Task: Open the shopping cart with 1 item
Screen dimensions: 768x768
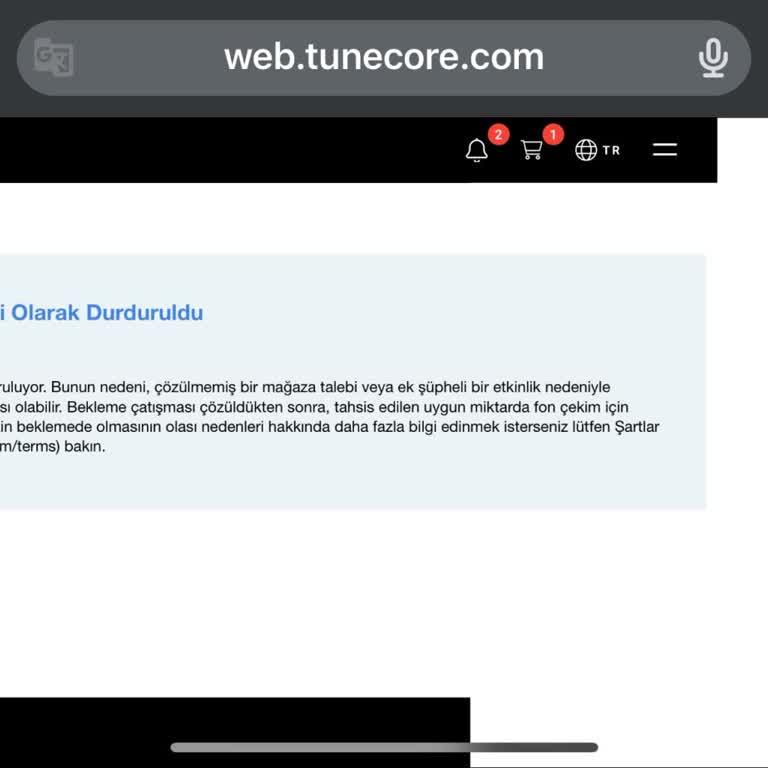Action: coord(531,150)
